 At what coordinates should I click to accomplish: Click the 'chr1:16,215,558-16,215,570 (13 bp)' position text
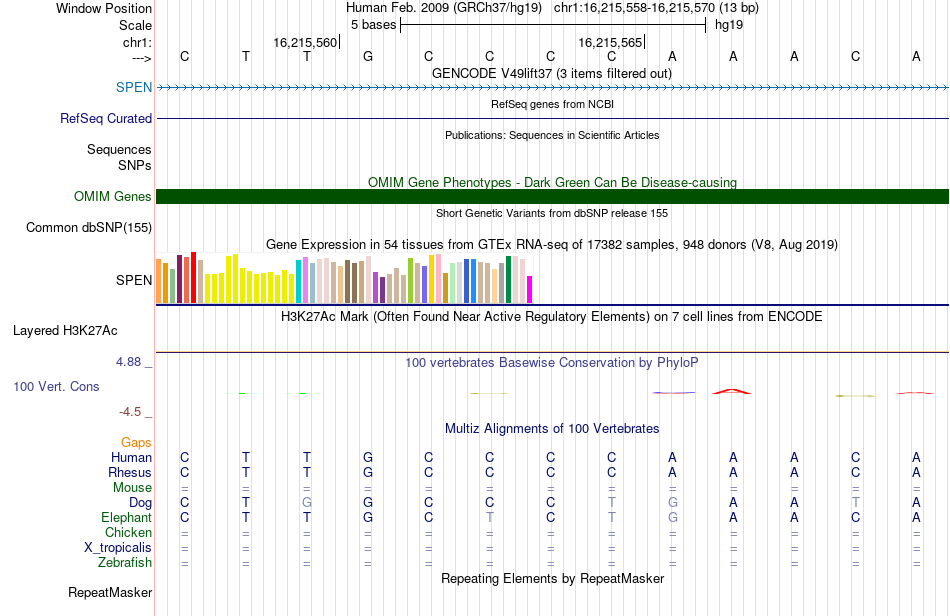pos(656,8)
